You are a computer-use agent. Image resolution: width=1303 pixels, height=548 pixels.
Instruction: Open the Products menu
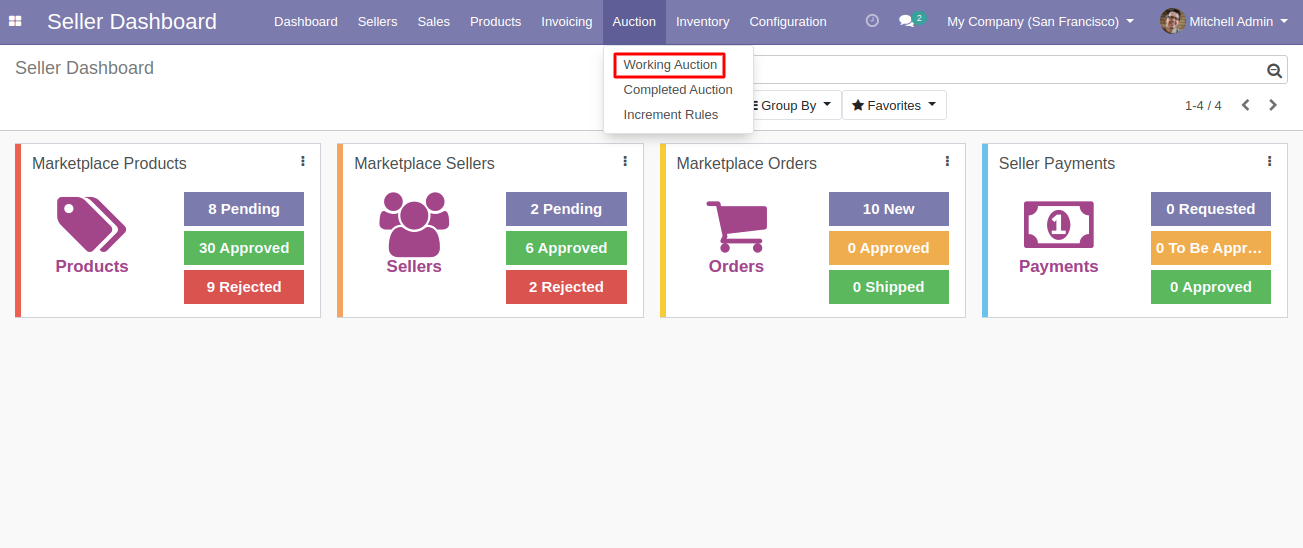pos(496,21)
